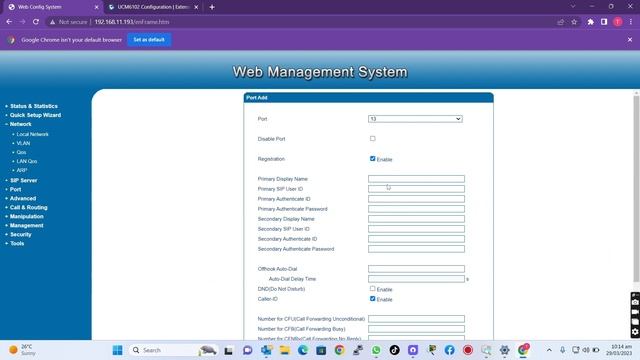Open Qos settings page
This screenshot has height=360, width=640.
tap(21, 152)
